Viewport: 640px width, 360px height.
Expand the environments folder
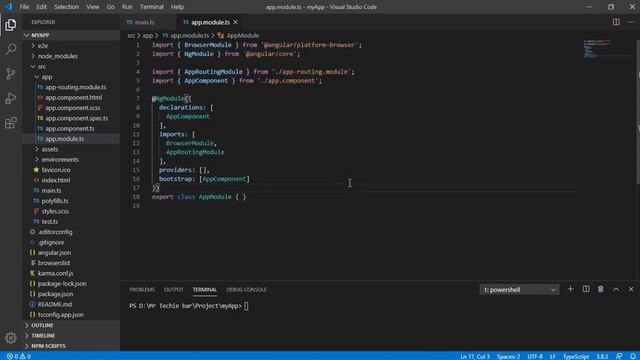coord(60,160)
